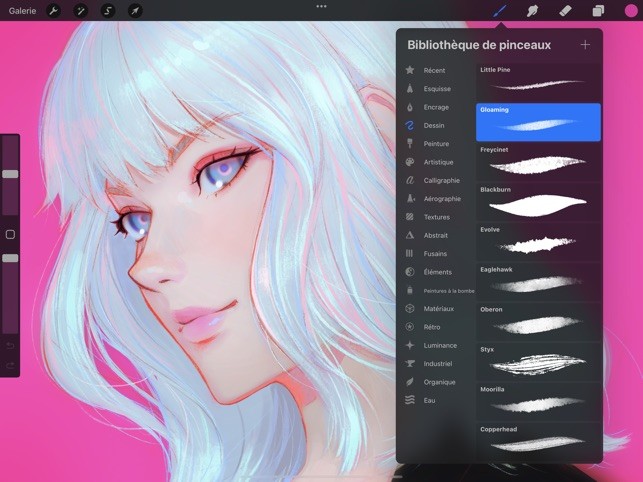This screenshot has width=643, height=482.
Task: Return to Galerie
Action: (x=22, y=11)
